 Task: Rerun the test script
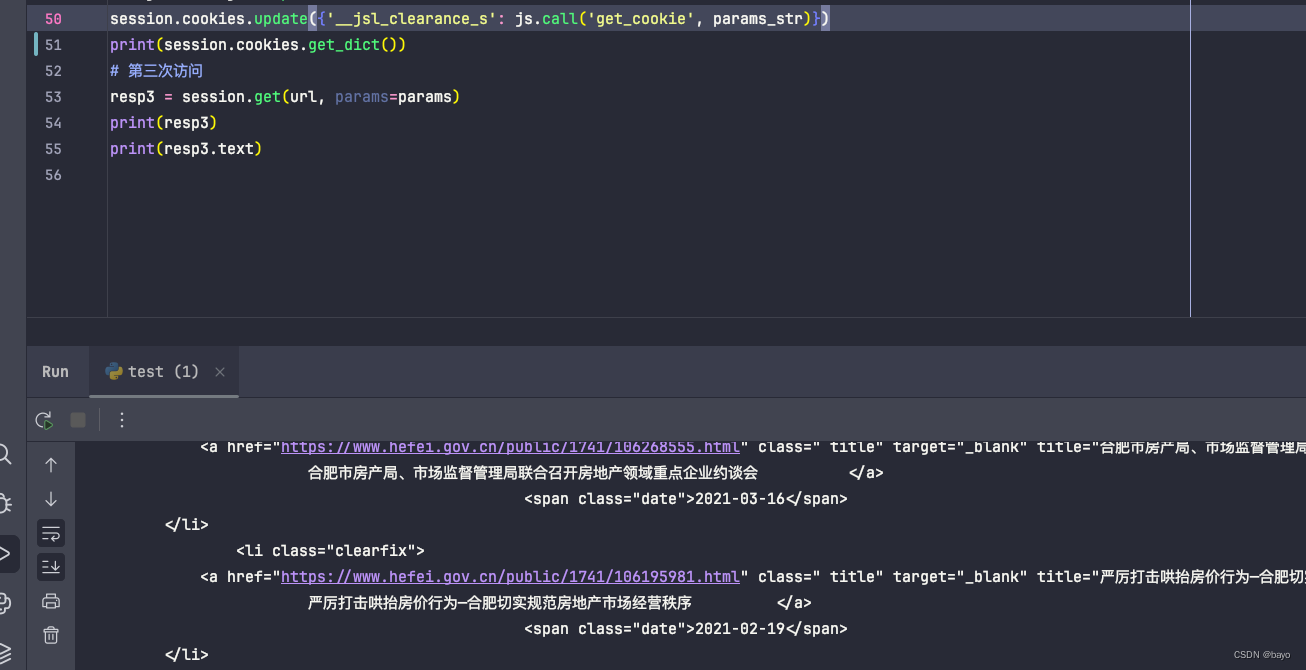click(44, 421)
